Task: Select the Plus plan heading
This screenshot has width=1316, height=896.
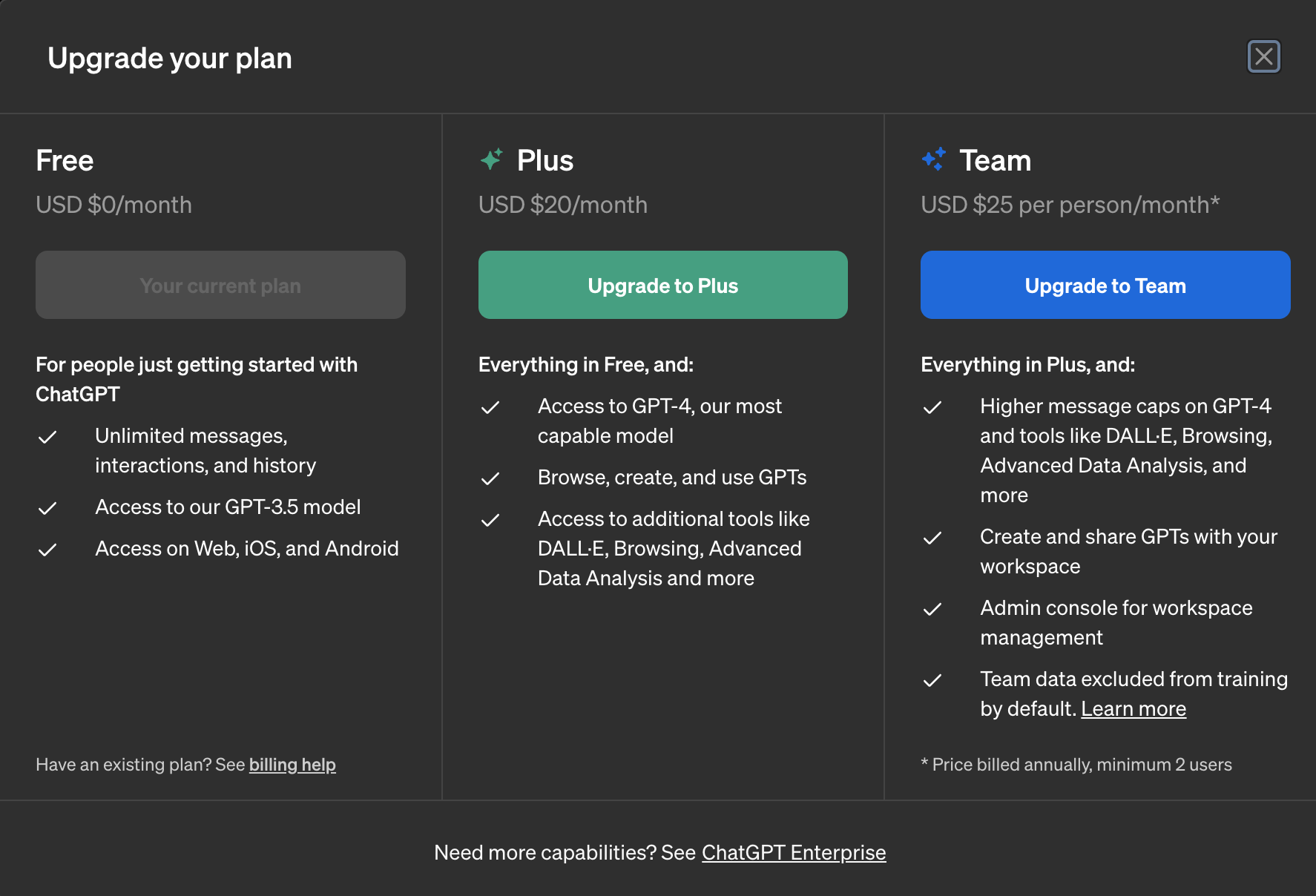Action: (545, 160)
